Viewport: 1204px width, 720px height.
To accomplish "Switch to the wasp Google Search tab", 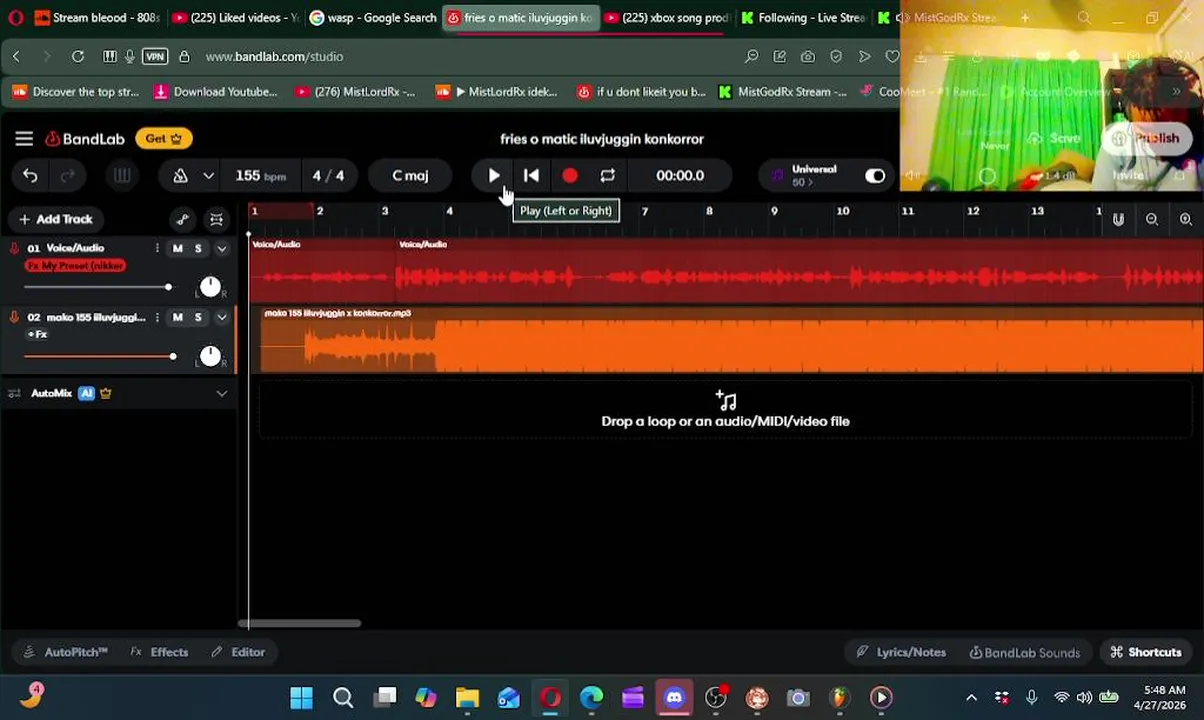I will (373, 18).
